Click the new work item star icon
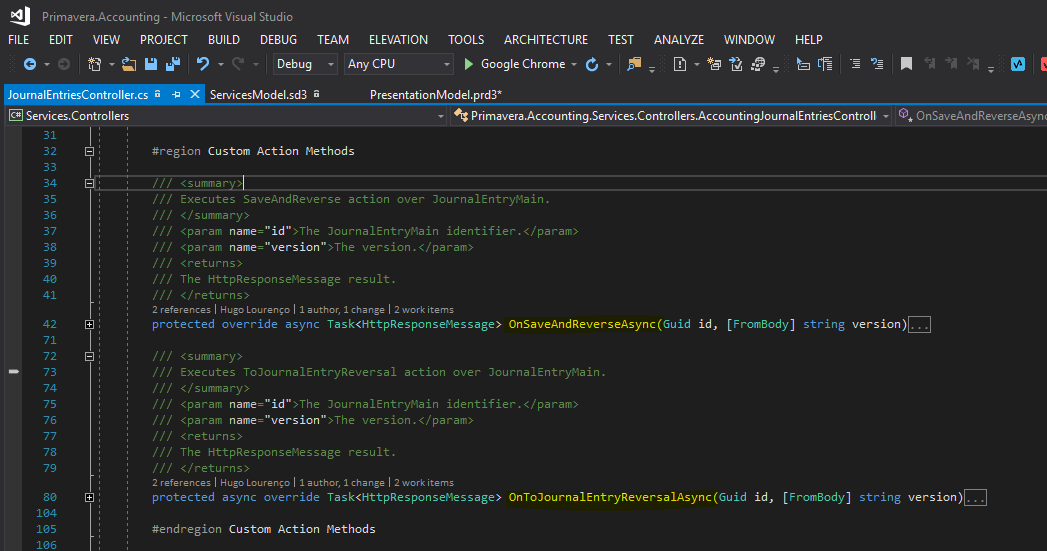This screenshot has width=1047, height=551. coord(714,64)
